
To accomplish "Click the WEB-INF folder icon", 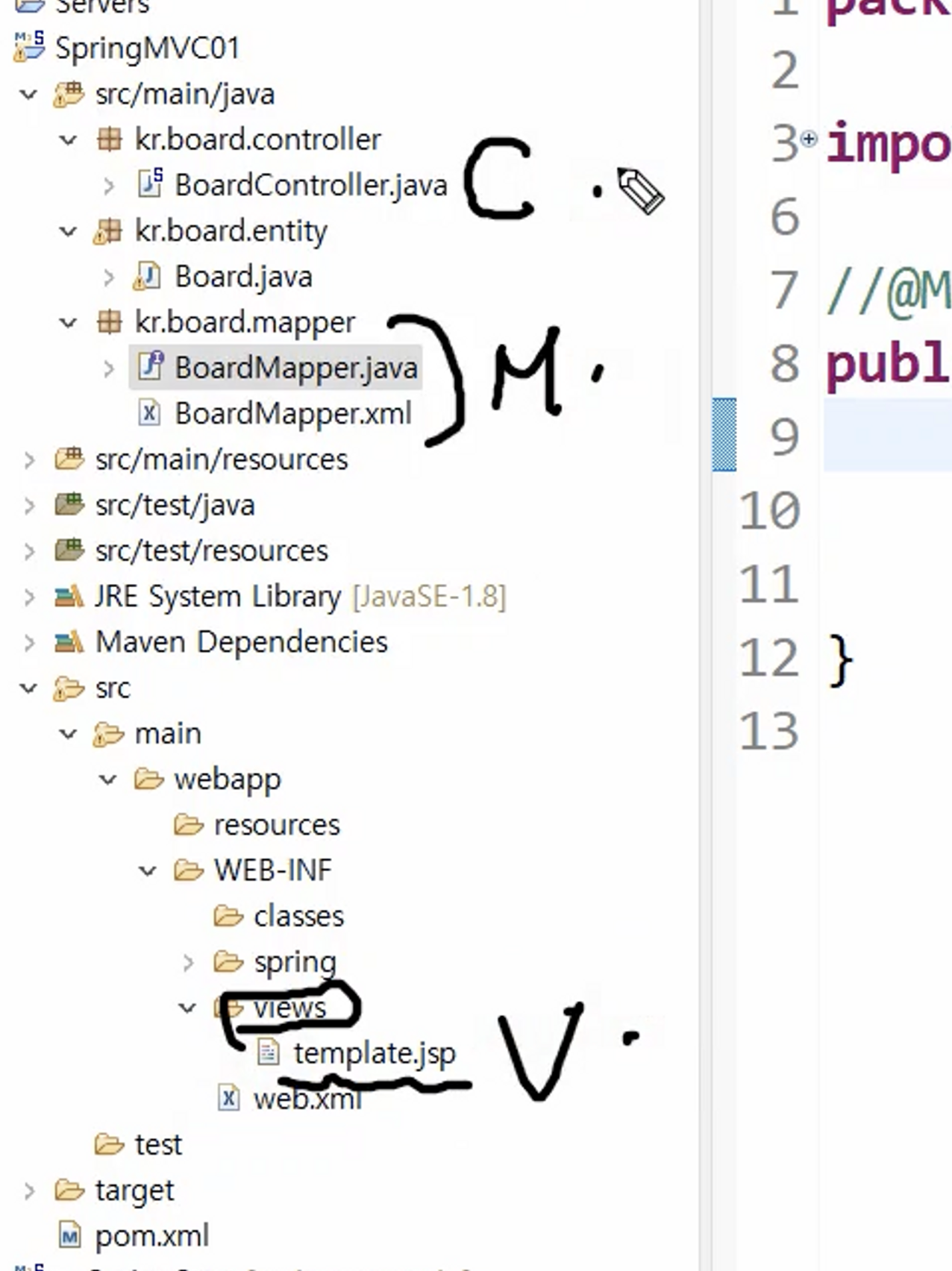I will 188,870.
